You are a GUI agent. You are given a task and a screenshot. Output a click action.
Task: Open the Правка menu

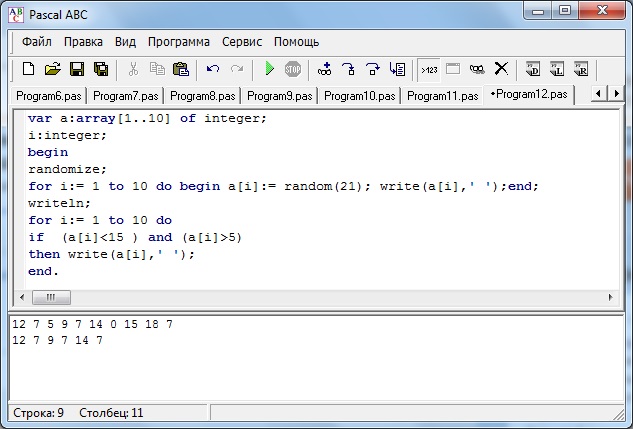click(83, 42)
